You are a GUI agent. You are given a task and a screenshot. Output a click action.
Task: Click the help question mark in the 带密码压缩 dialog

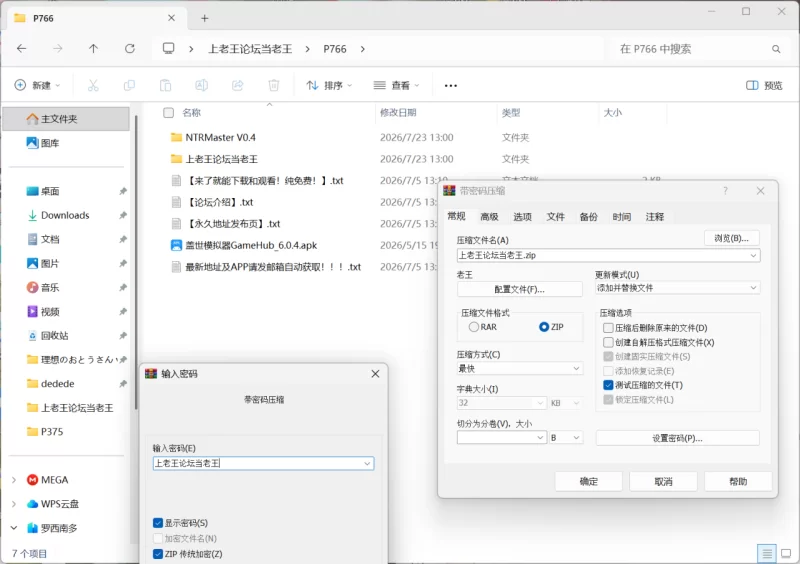click(725, 191)
